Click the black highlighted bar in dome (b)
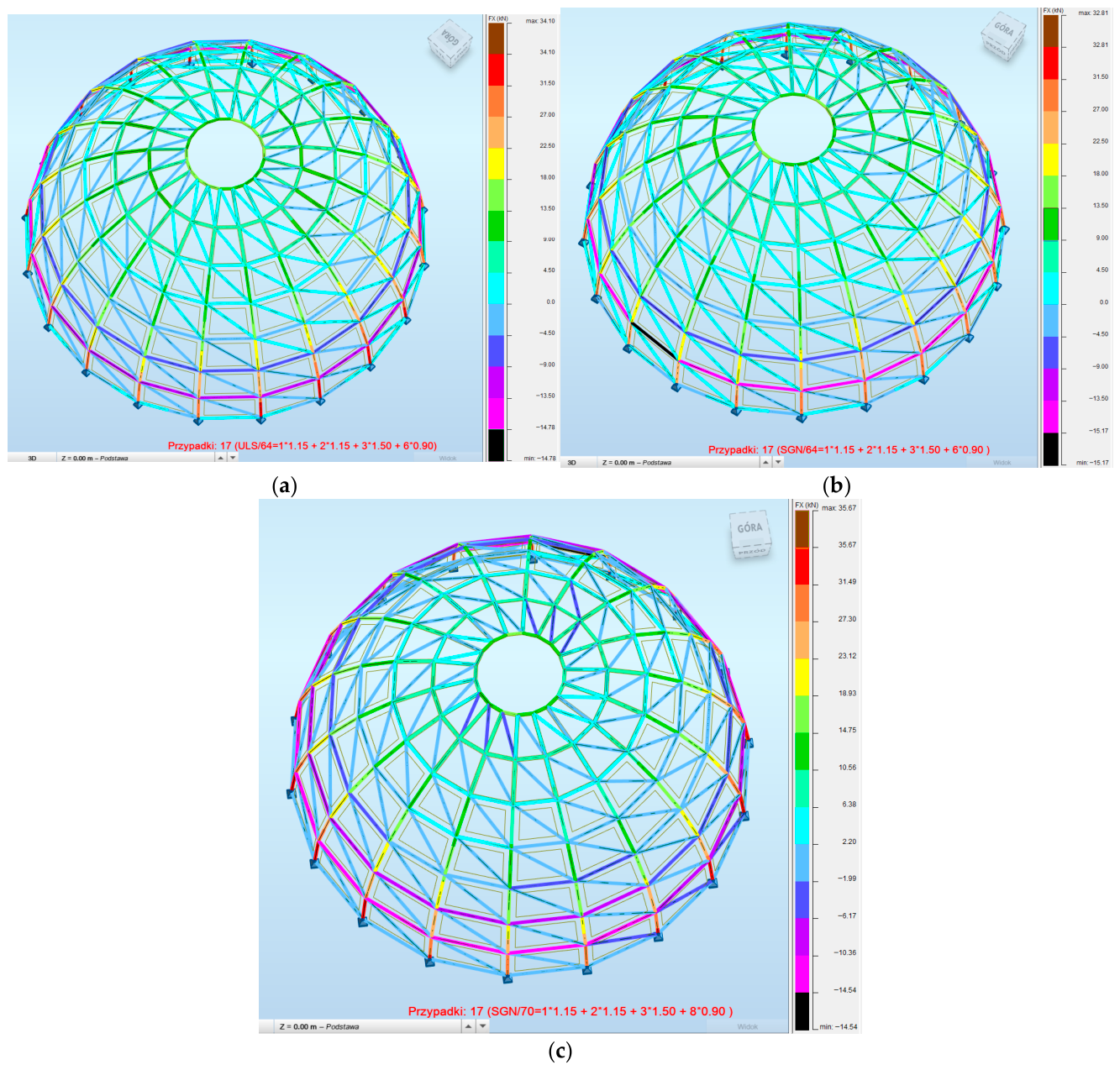 (654, 341)
